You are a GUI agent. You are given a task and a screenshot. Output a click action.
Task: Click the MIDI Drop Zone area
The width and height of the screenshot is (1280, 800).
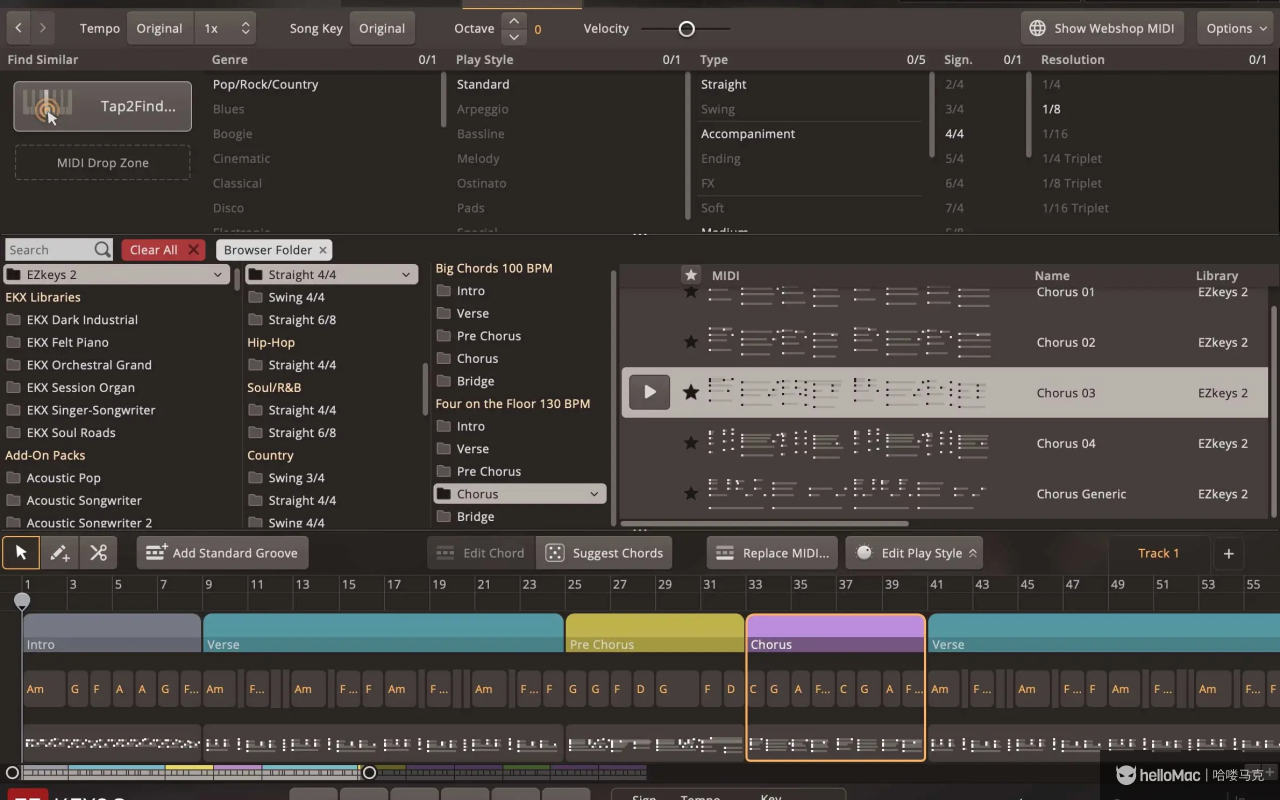pyautogui.click(x=102, y=163)
